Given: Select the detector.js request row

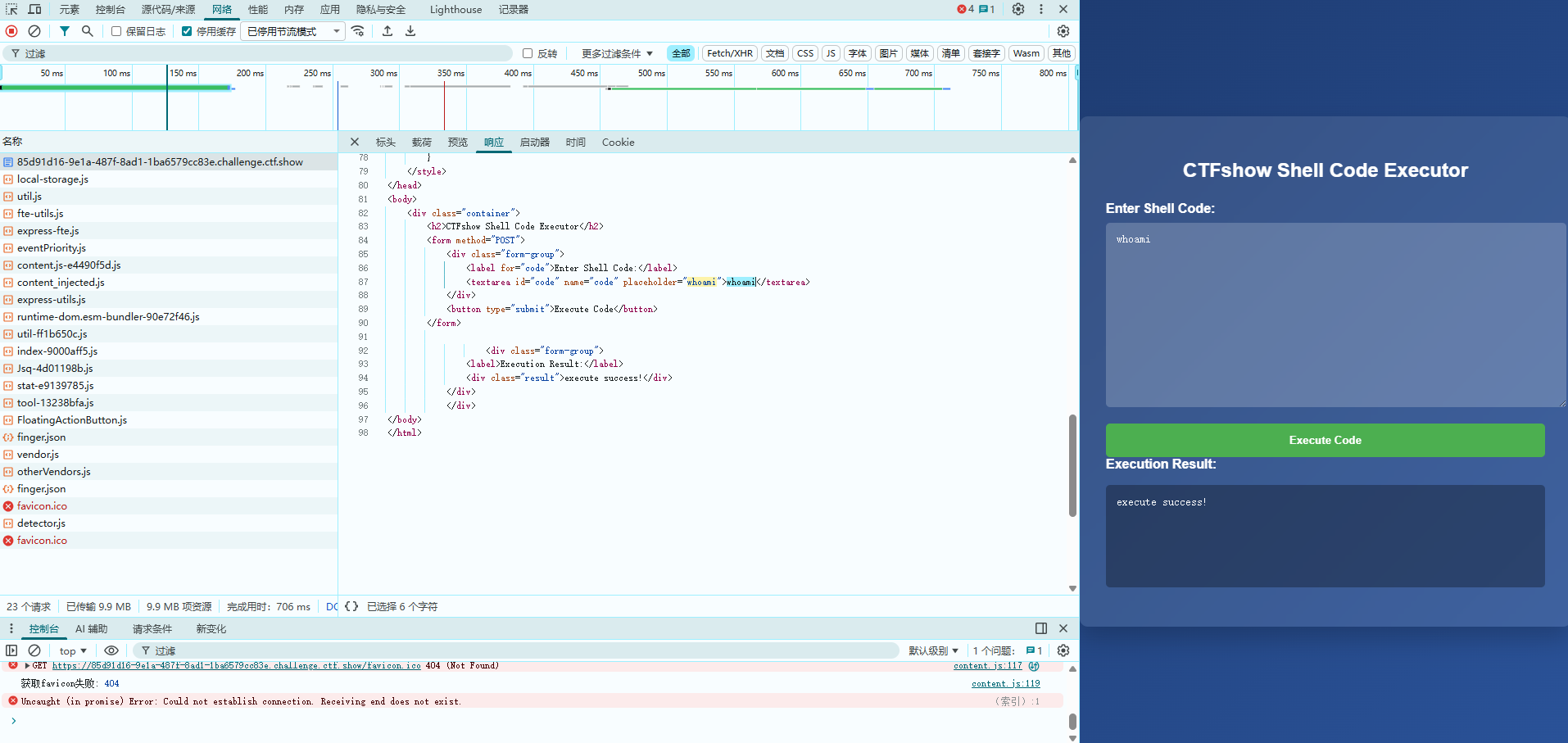Looking at the screenshot, I should (169, 523).
